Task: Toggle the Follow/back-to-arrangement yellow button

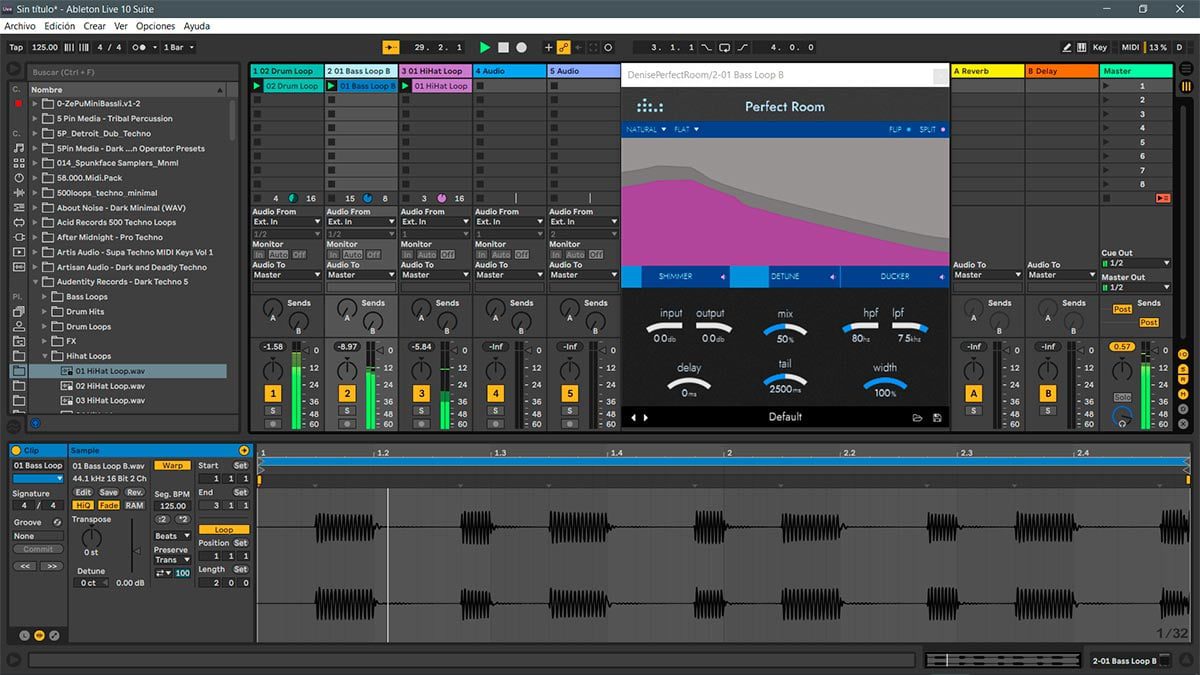Action: pos(391,47)
